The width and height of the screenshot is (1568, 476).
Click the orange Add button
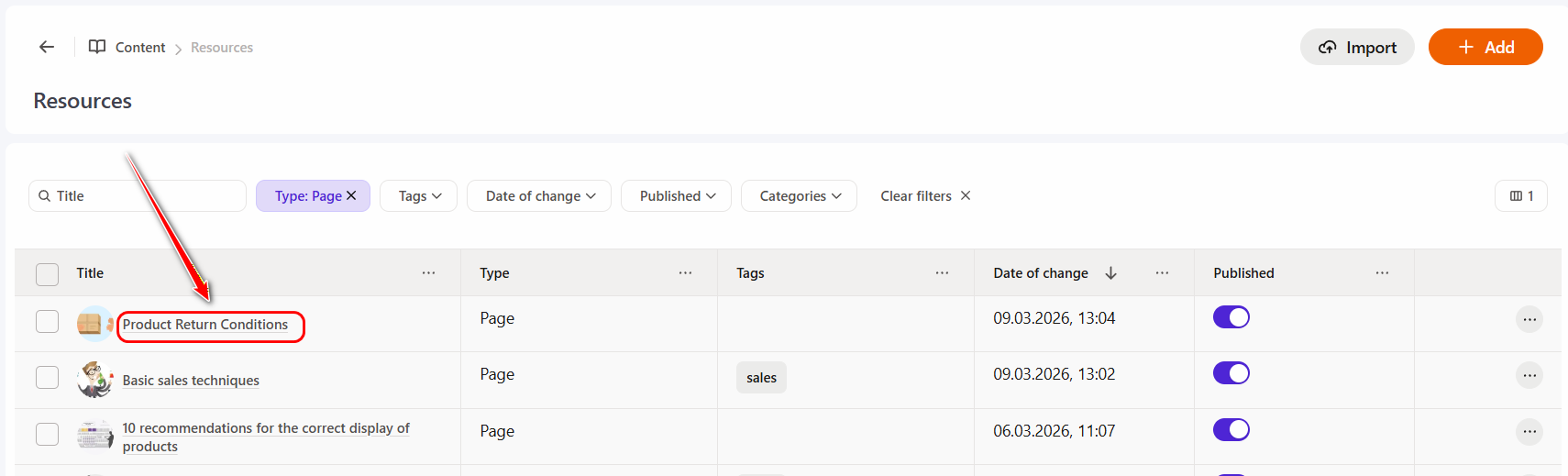(1485, 47)
